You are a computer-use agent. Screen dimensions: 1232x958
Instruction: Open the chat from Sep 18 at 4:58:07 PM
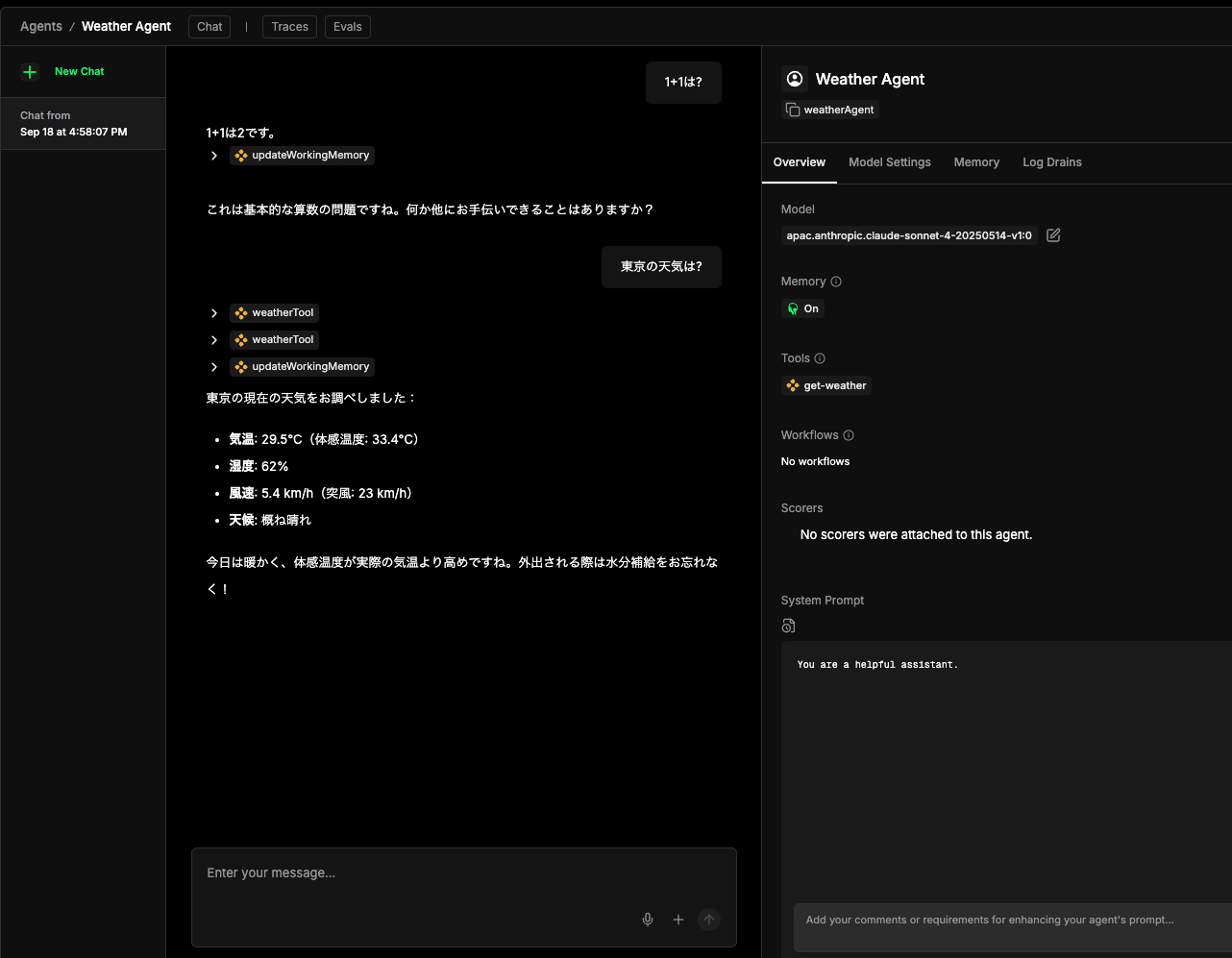point(83,124)
